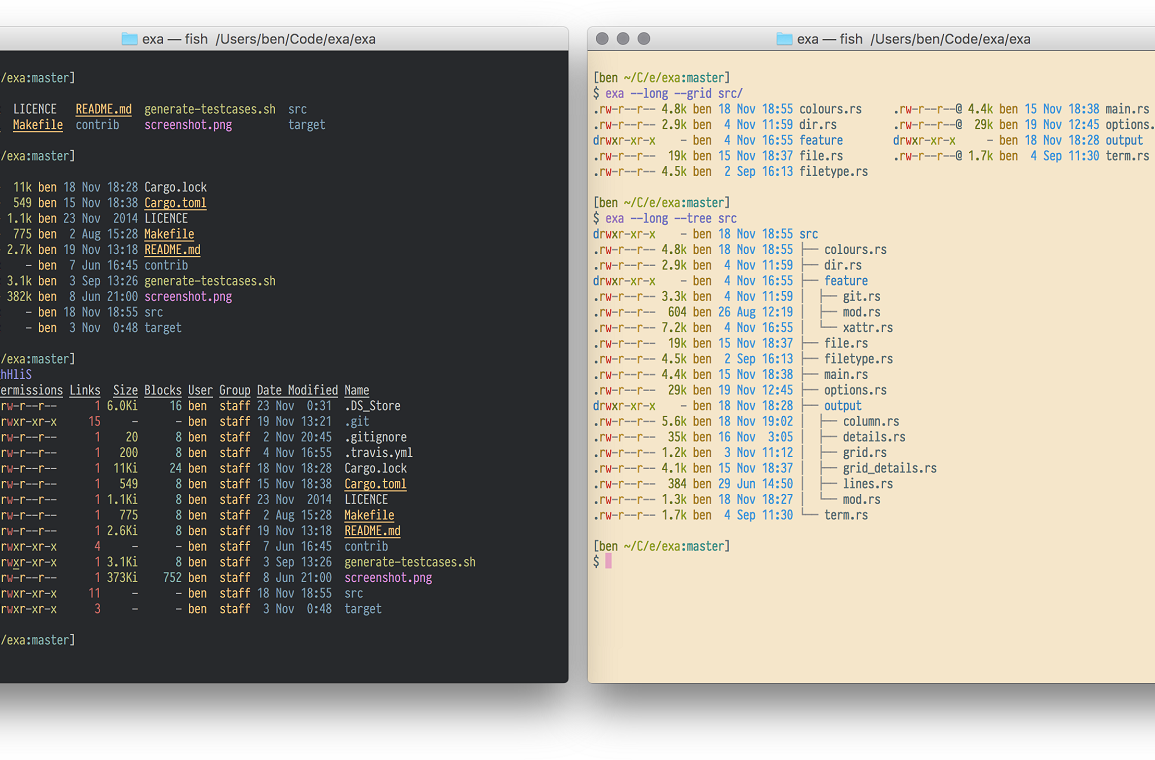Click the Blocks column header
Image resolution: width=1155 pixels, height=760 pixels.
[x=163, y=390]
